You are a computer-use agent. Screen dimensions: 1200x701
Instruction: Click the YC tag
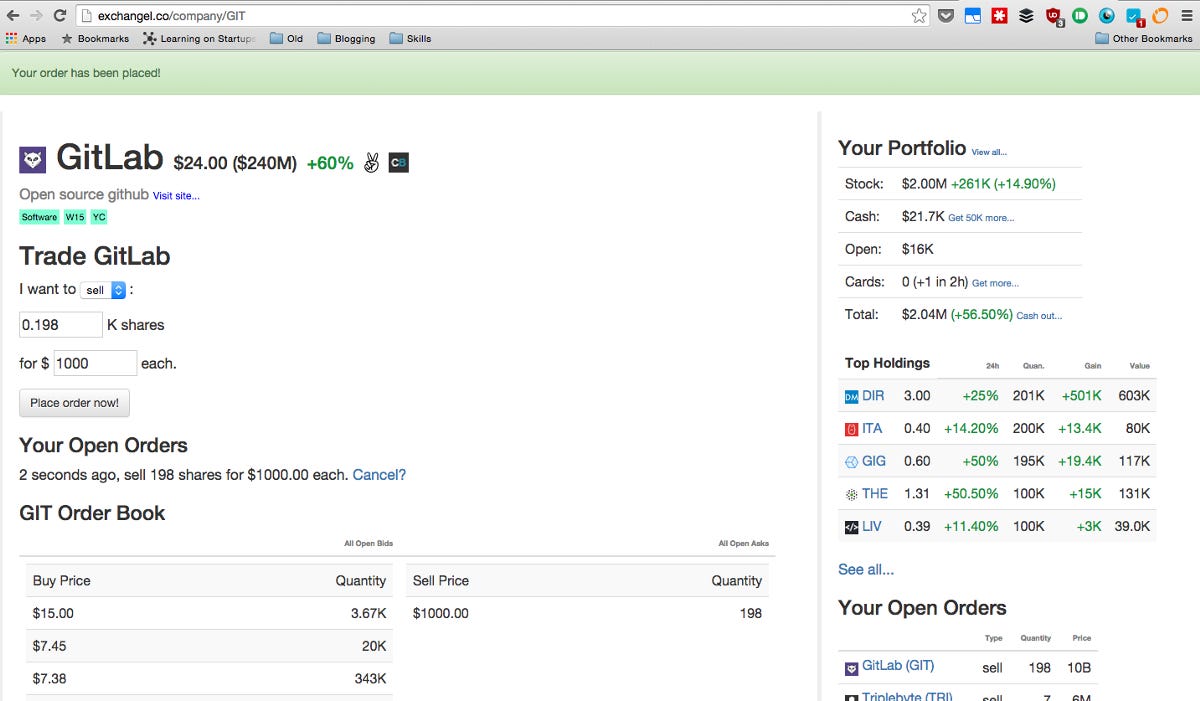[99, 217]
